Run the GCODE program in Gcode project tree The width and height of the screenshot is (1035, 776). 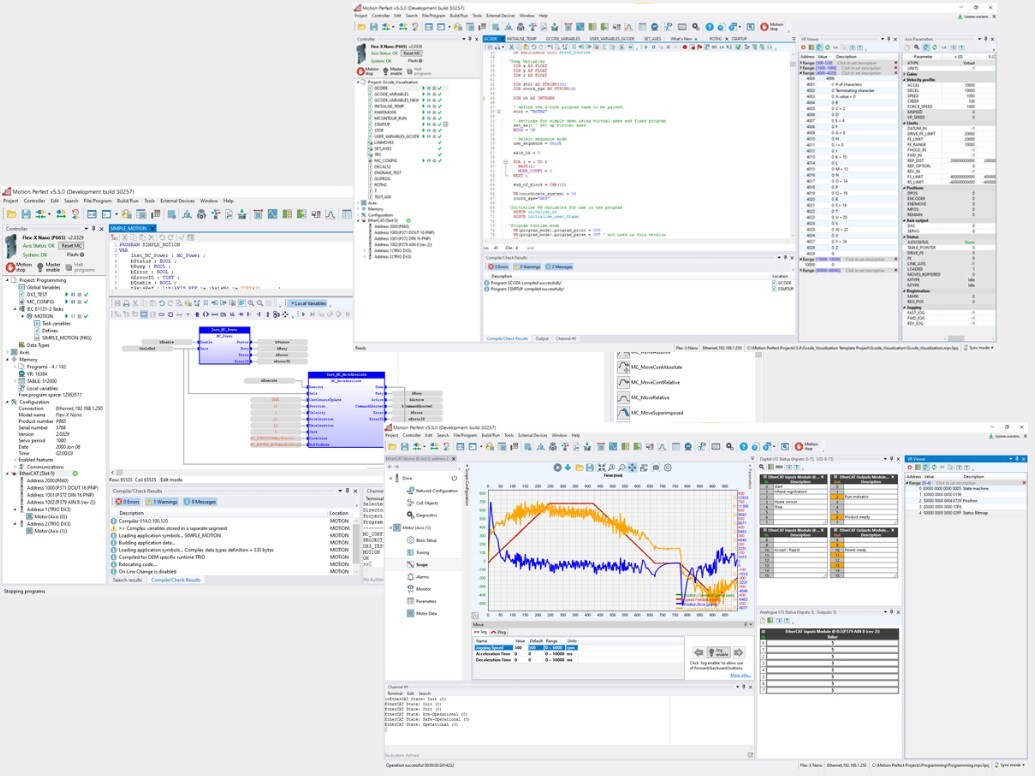[x=423, y=88]
